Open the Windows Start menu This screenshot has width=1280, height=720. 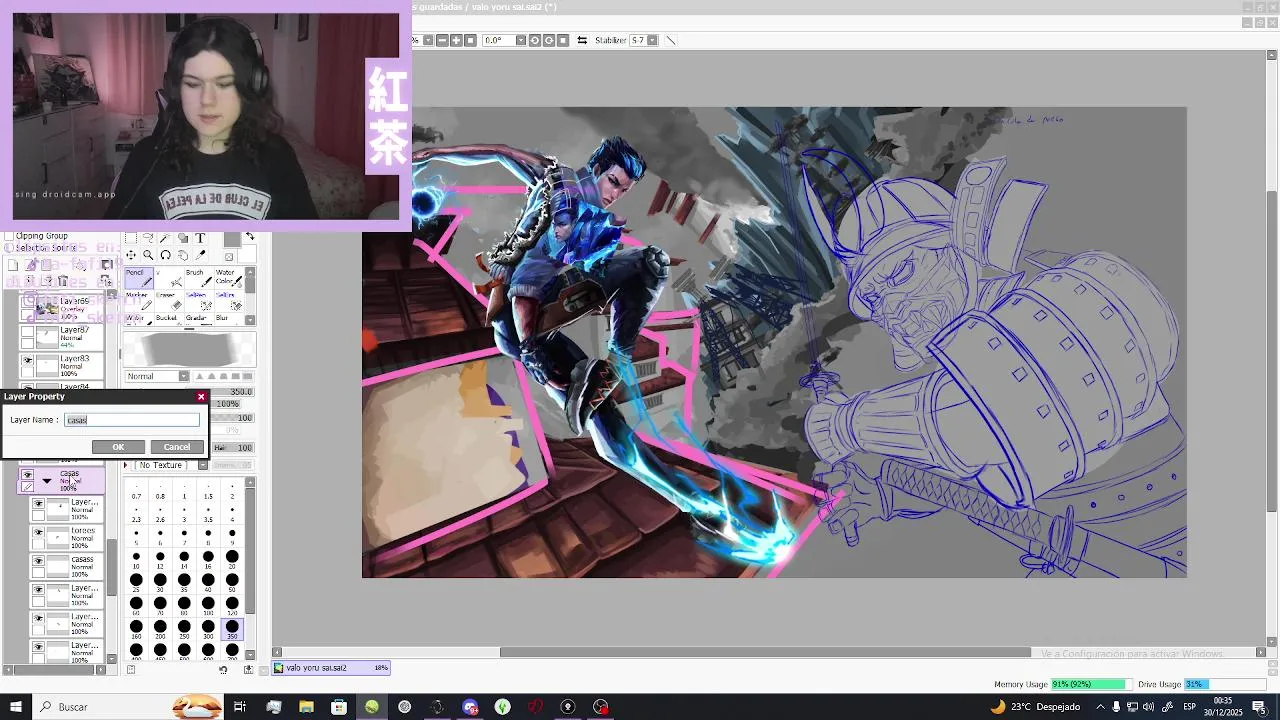pyautogui.click(x=15, y=707)
